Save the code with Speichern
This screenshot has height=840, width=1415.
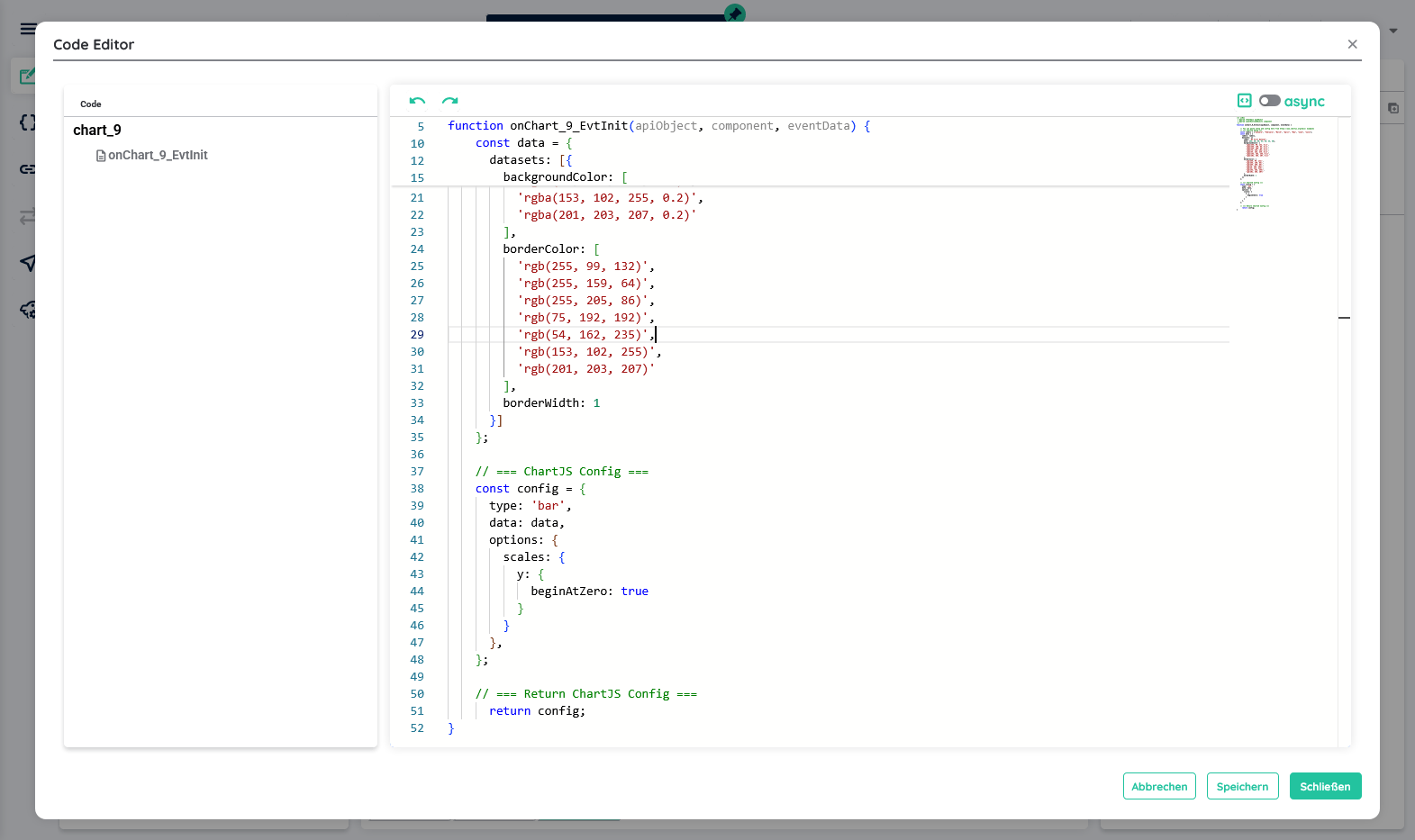(x=1242, y=786)
